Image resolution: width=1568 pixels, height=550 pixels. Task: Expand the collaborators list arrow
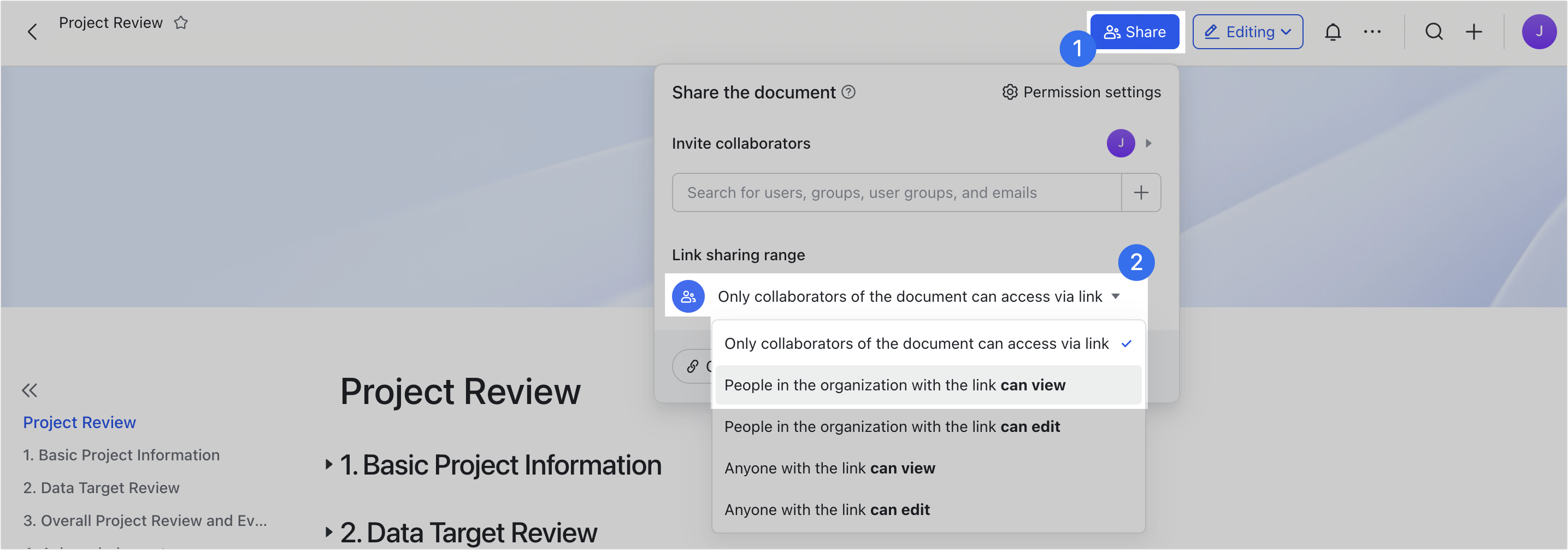(x=1148, y=143)
